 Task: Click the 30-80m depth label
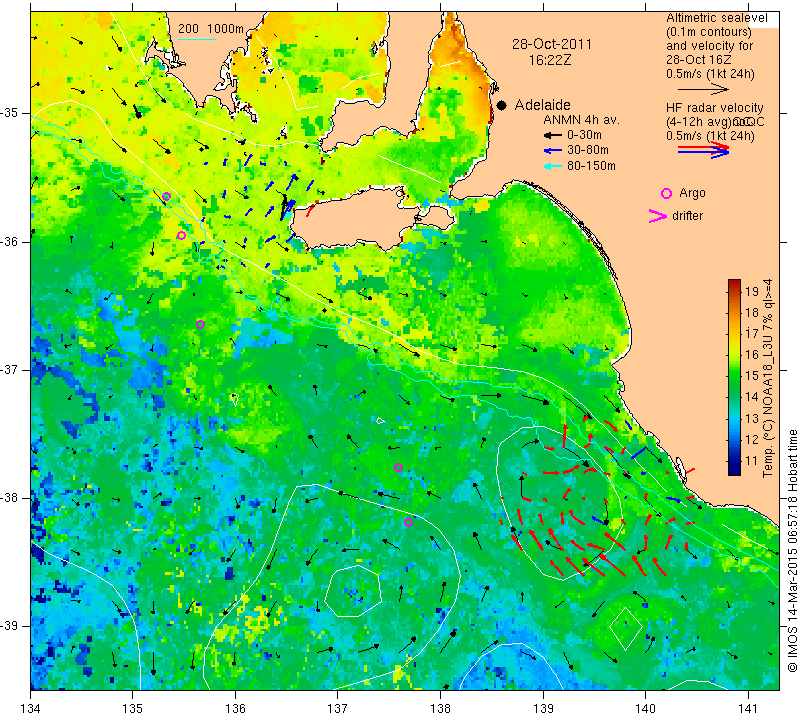(x=588, y=150)
